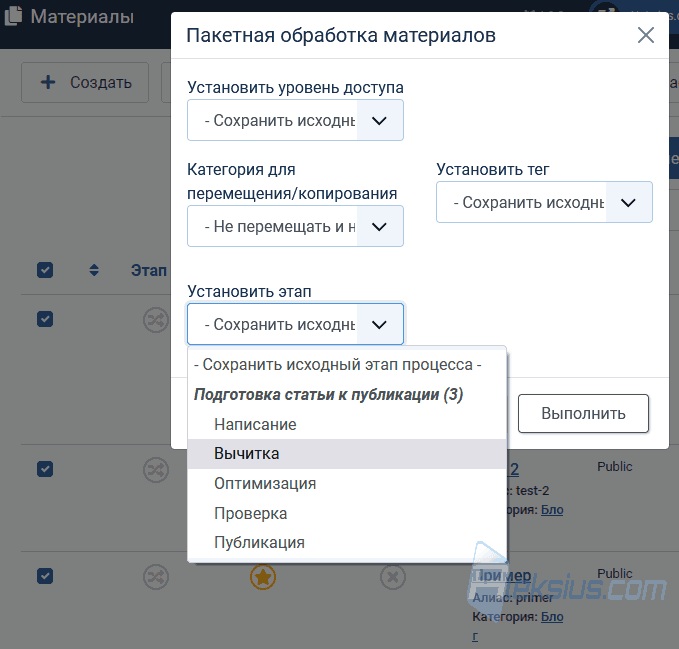Click the Выполнить button
Viewport: 679px width, 649px height.
583,413
